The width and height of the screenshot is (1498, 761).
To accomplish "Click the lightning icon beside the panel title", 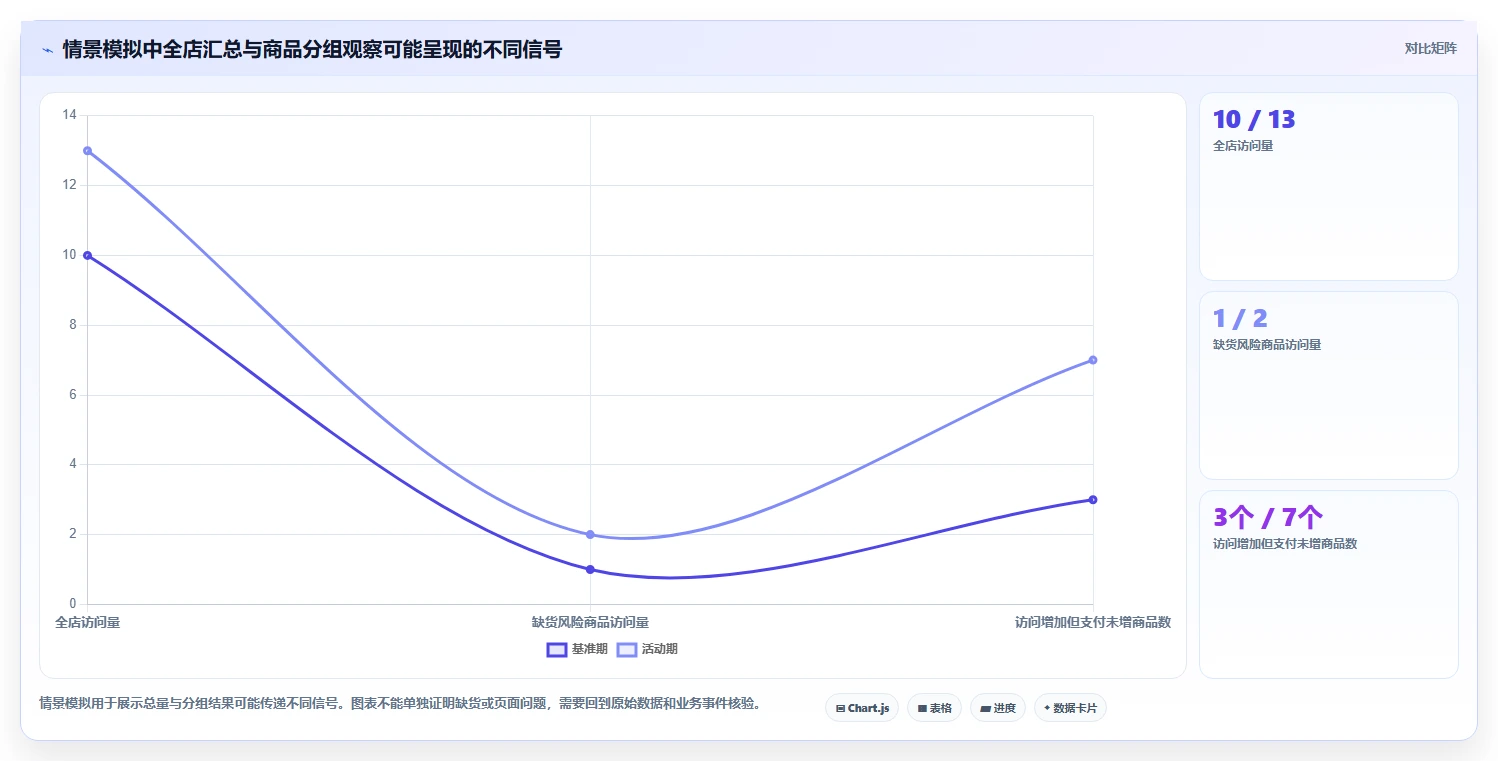I will click(x=47, y=49).
